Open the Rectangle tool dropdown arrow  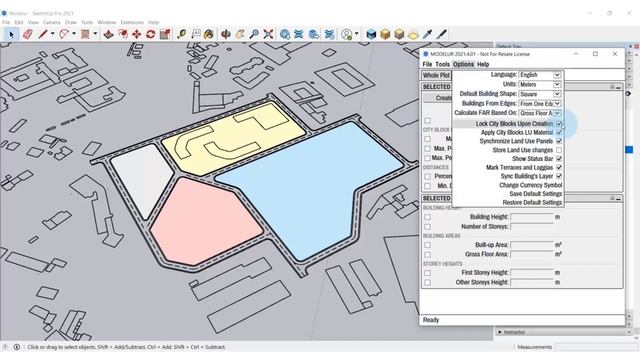(95, 34)
